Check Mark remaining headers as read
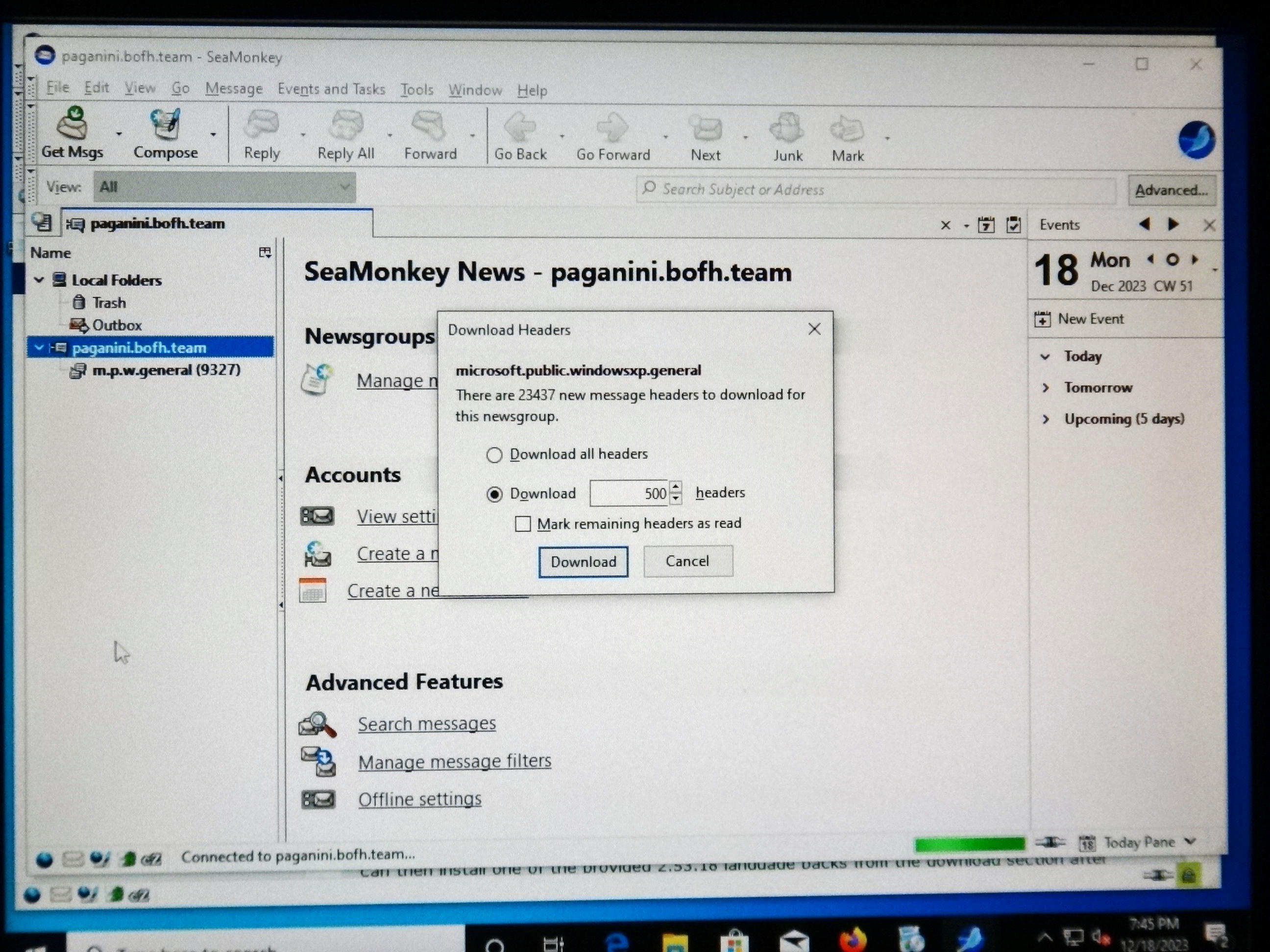Screen dimensions: 1270x952 pos(522,524)
